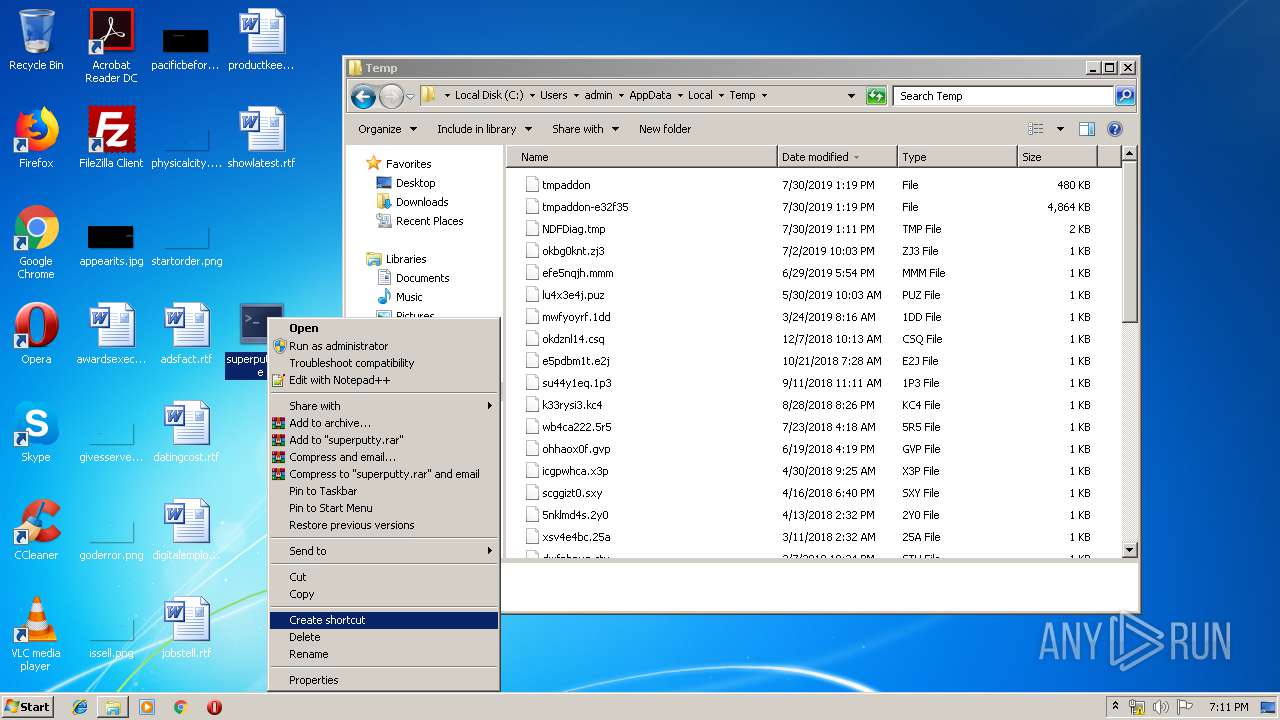The width and height of the screenshot is (1280, 720).
Task: Launch Opera desktop shortcut
Action: tap(36, 333)
